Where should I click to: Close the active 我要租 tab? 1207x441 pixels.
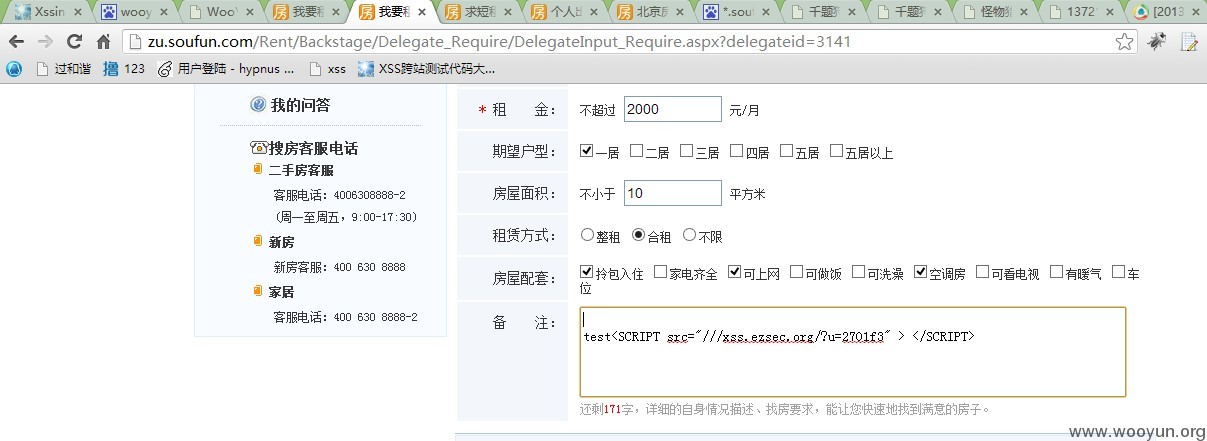(420, 12)
